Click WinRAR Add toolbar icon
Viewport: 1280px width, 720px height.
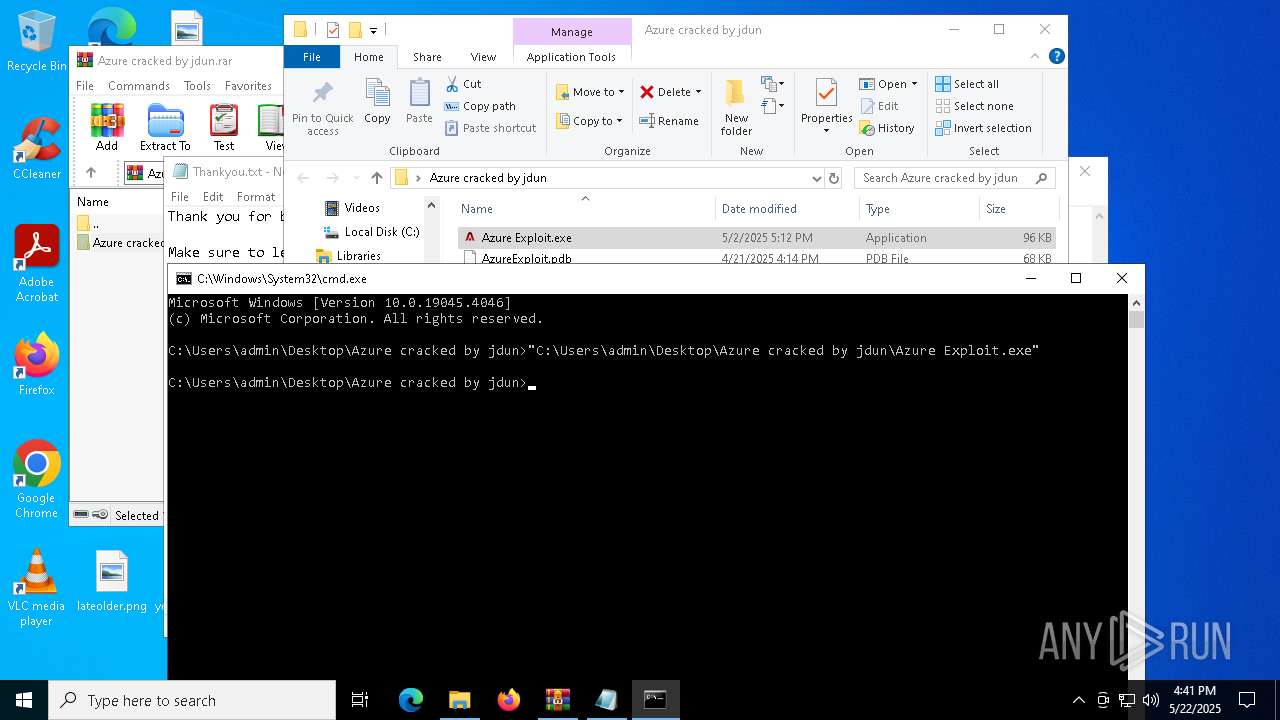[107, 127]
